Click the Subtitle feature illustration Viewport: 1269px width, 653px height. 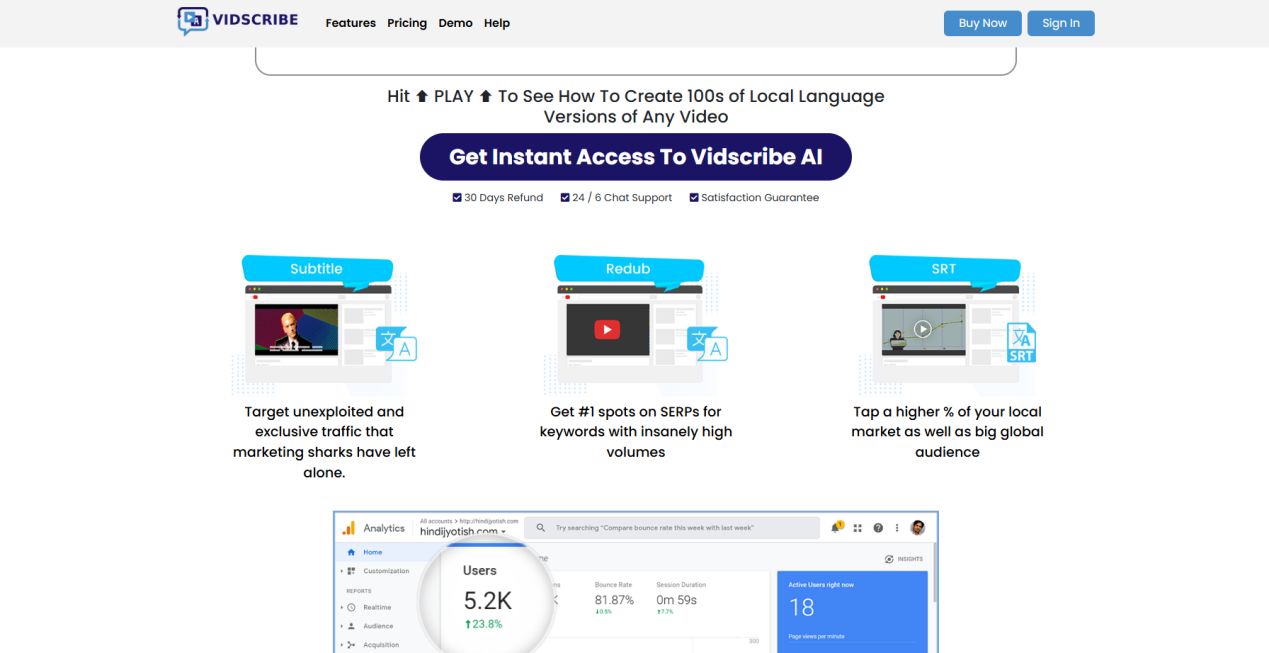pos(324,324)
